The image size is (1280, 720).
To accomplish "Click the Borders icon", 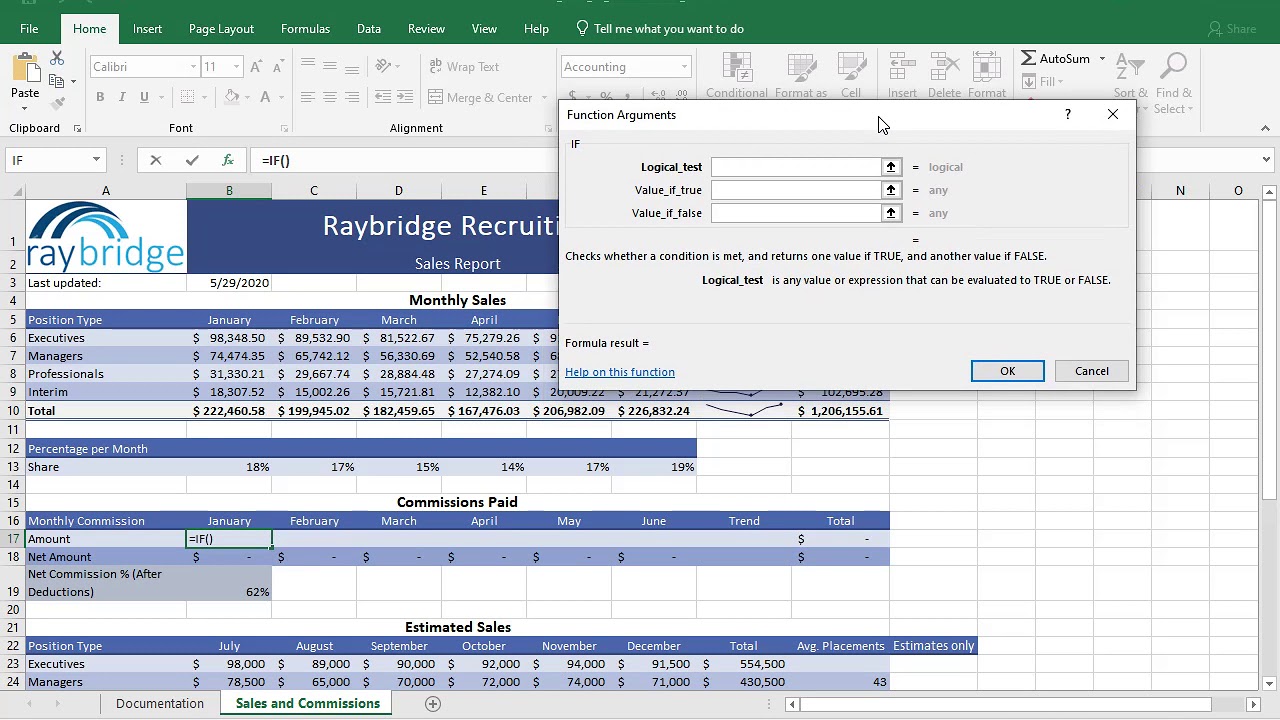I will (x=187, y=97).
